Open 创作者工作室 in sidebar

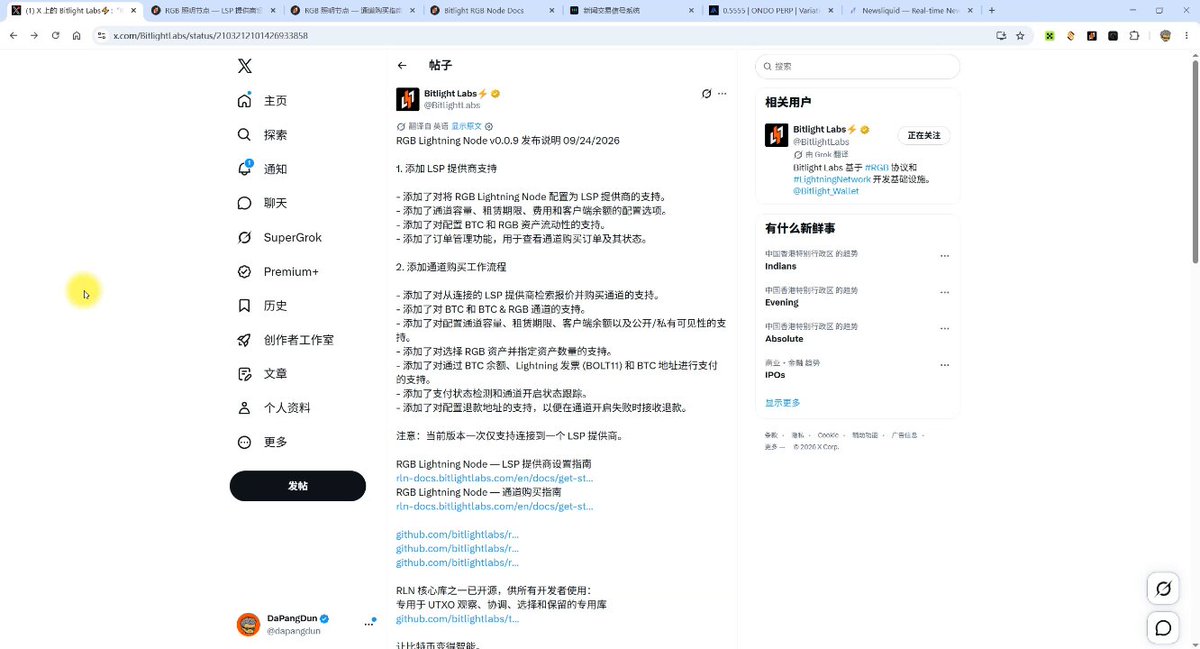(x=286, y=340)
